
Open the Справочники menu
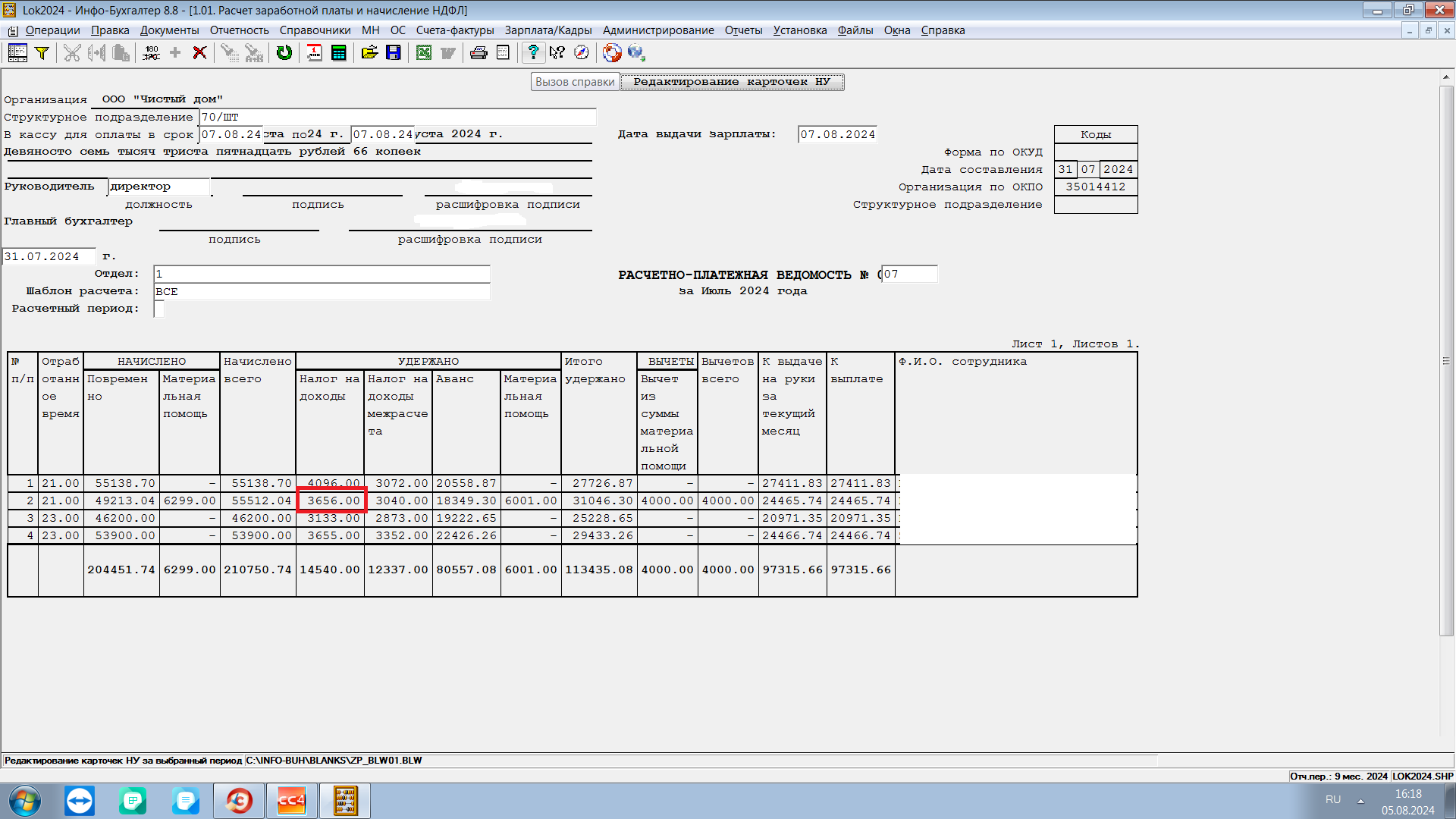[x=315, y=30]
